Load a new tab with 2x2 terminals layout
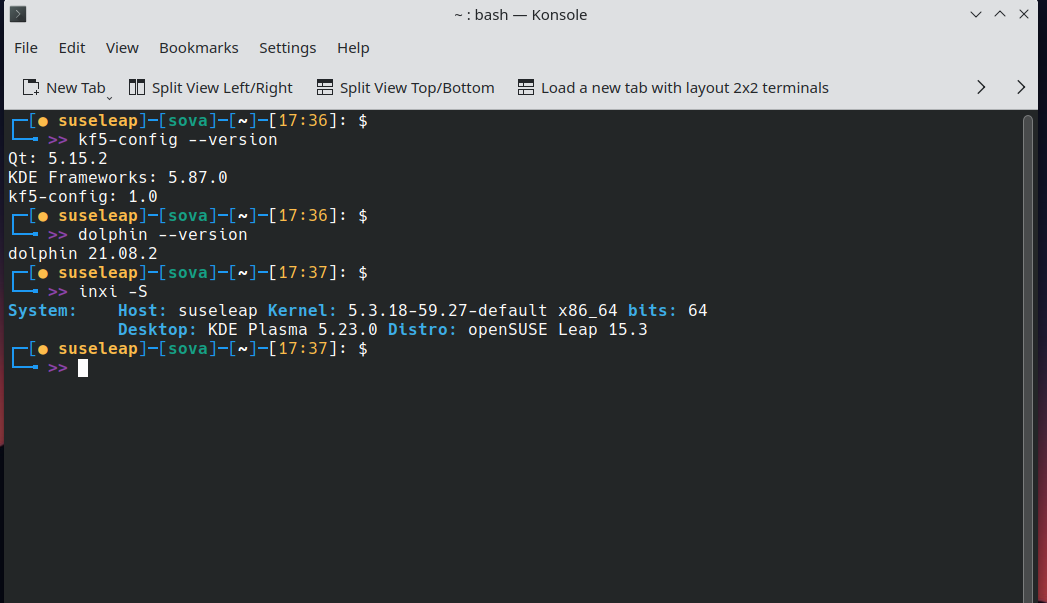This screenshot has height=603, width=1047. point(673,87)
